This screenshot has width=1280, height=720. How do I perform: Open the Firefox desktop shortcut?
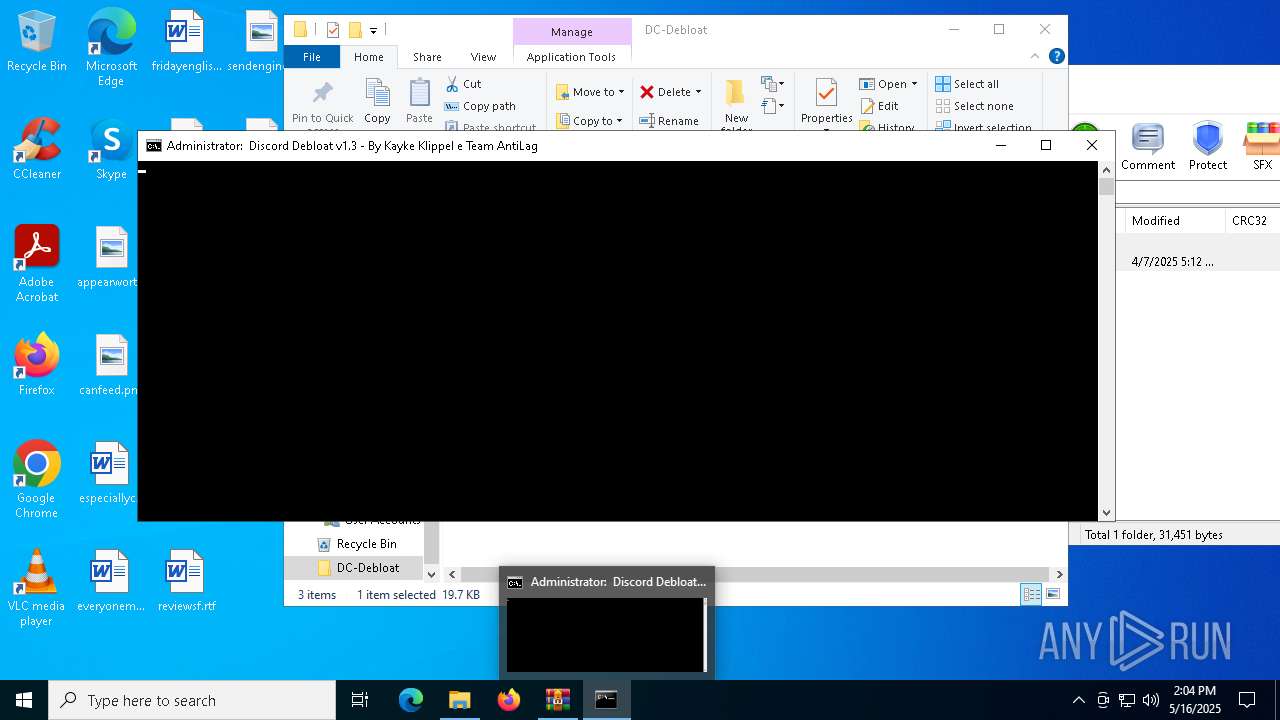36,366
